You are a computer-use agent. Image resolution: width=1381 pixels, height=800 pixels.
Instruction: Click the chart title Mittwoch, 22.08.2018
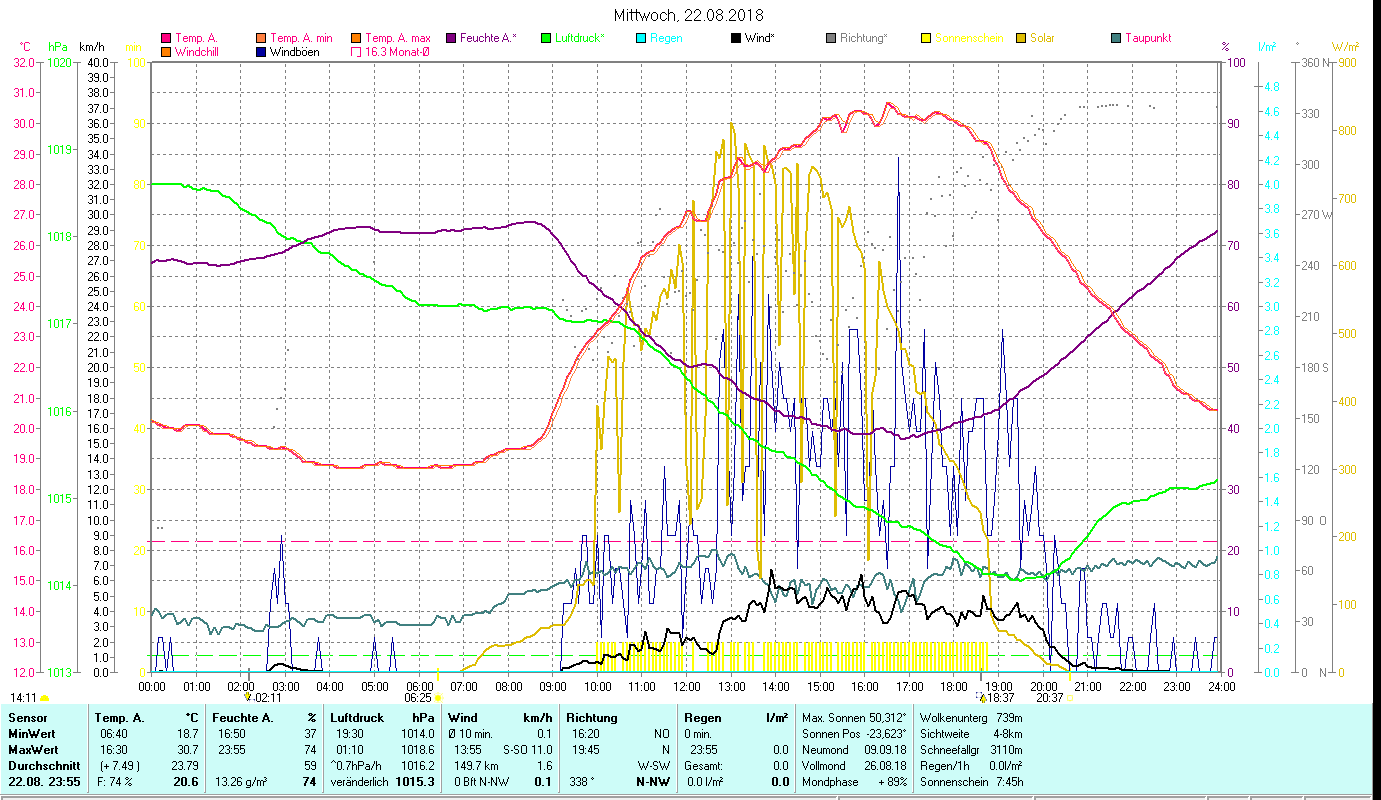[690, 15]
